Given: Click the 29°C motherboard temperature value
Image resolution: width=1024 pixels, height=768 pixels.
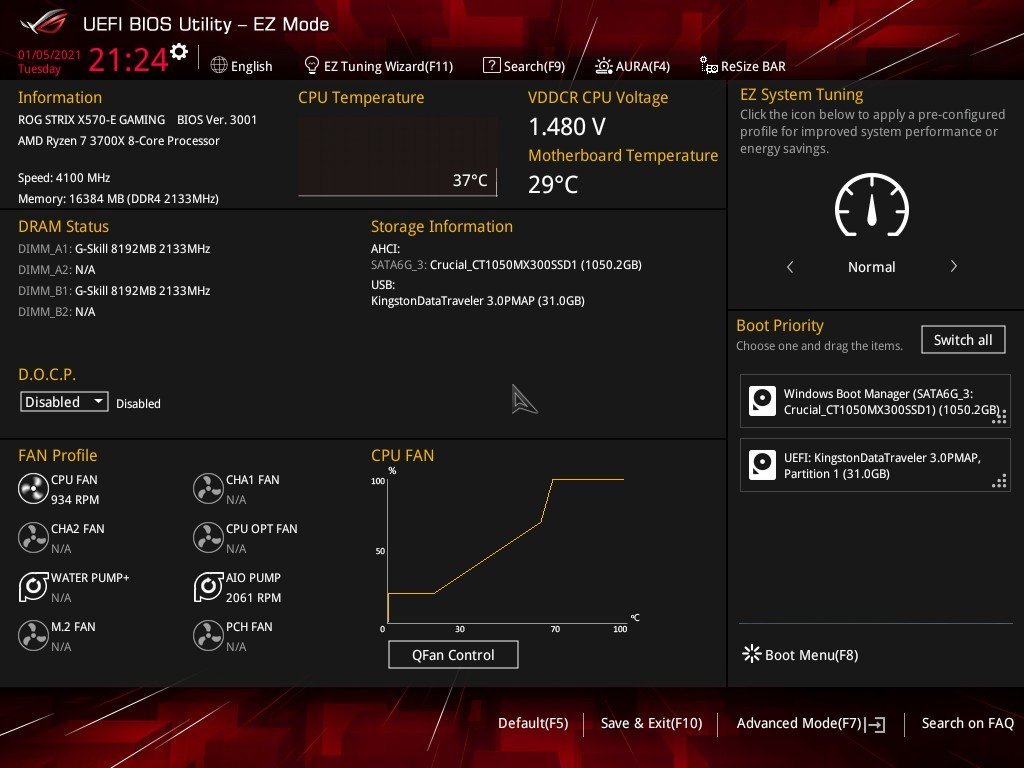Looking at the screenshot, I should click(x=552, y=184).
